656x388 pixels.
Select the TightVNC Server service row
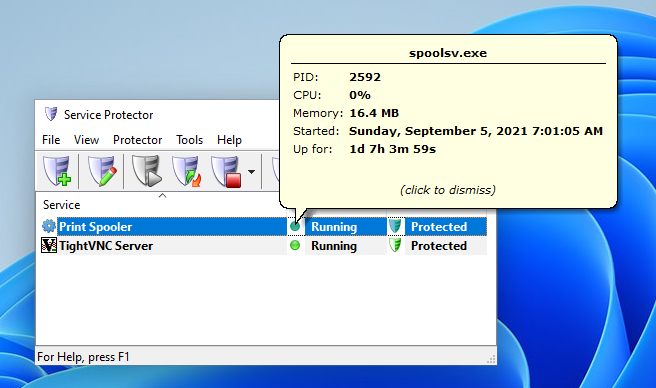pos(264,246)
